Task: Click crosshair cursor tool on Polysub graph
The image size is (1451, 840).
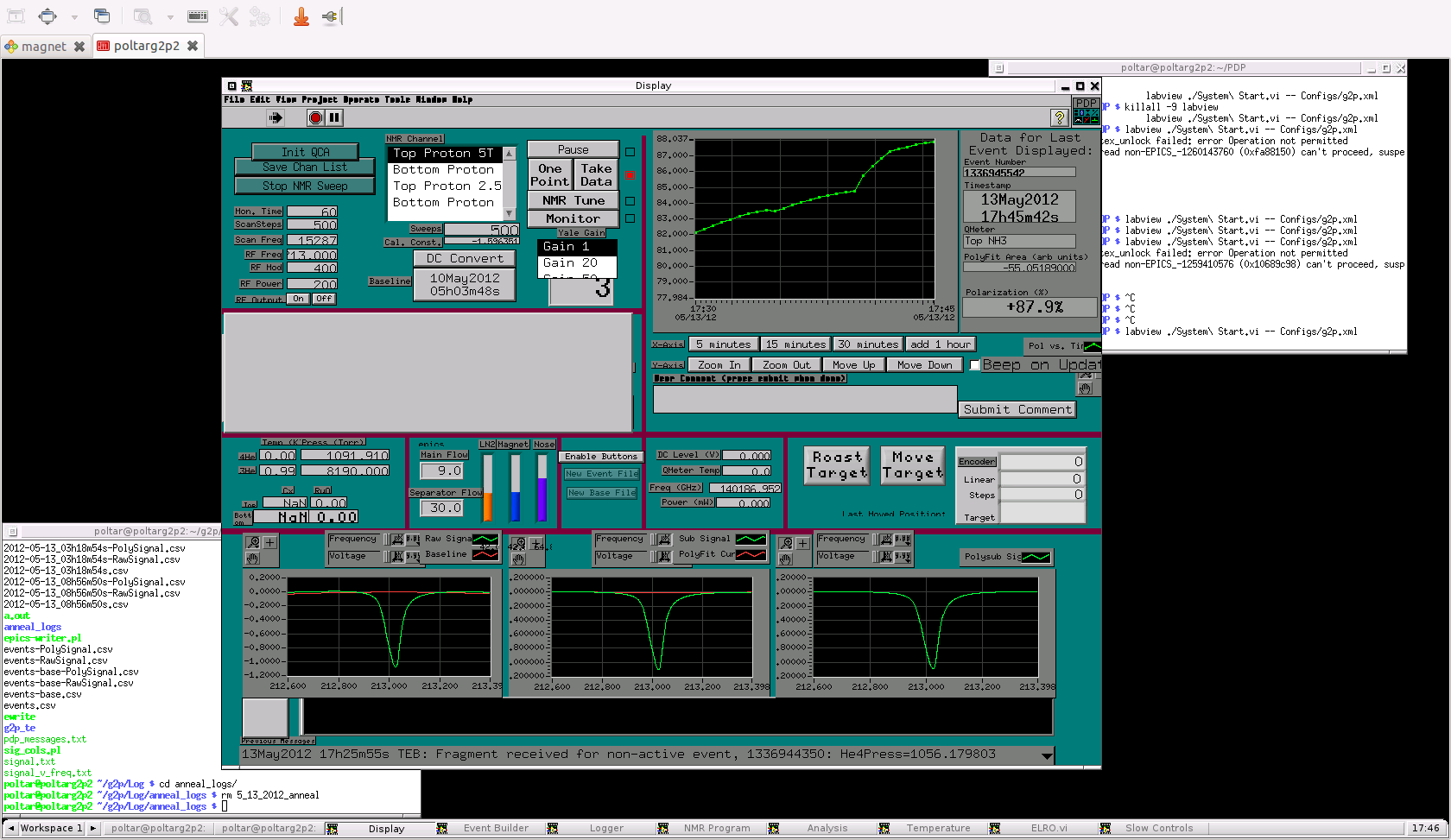Action: click(803, 543)
